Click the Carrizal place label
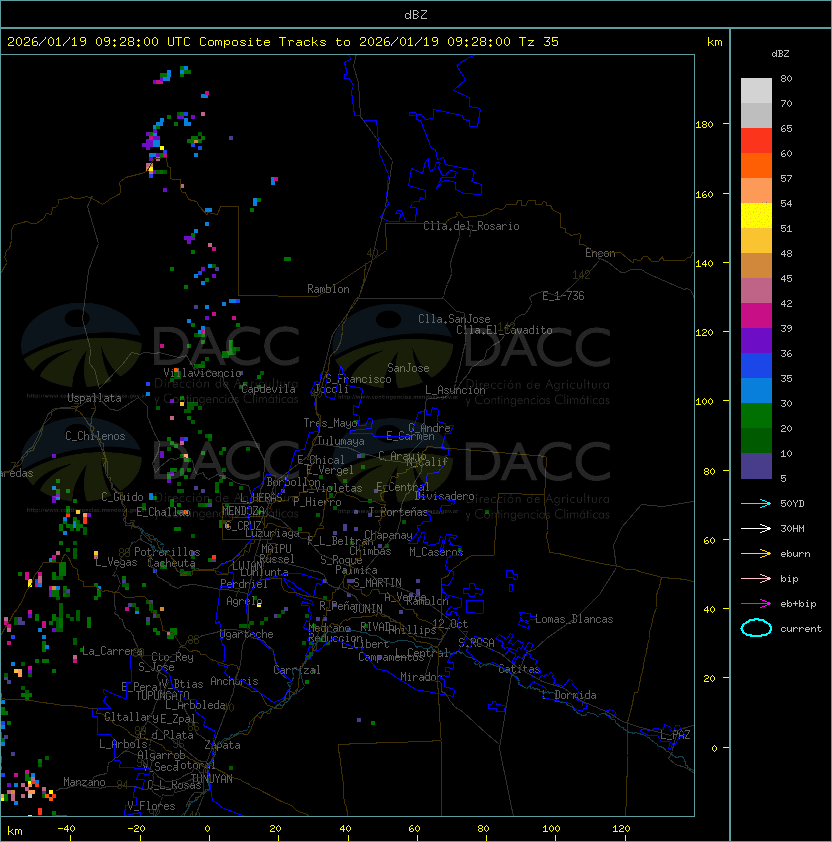The width and height of the screenshot is (832, 842). click(x=296, y=670)
